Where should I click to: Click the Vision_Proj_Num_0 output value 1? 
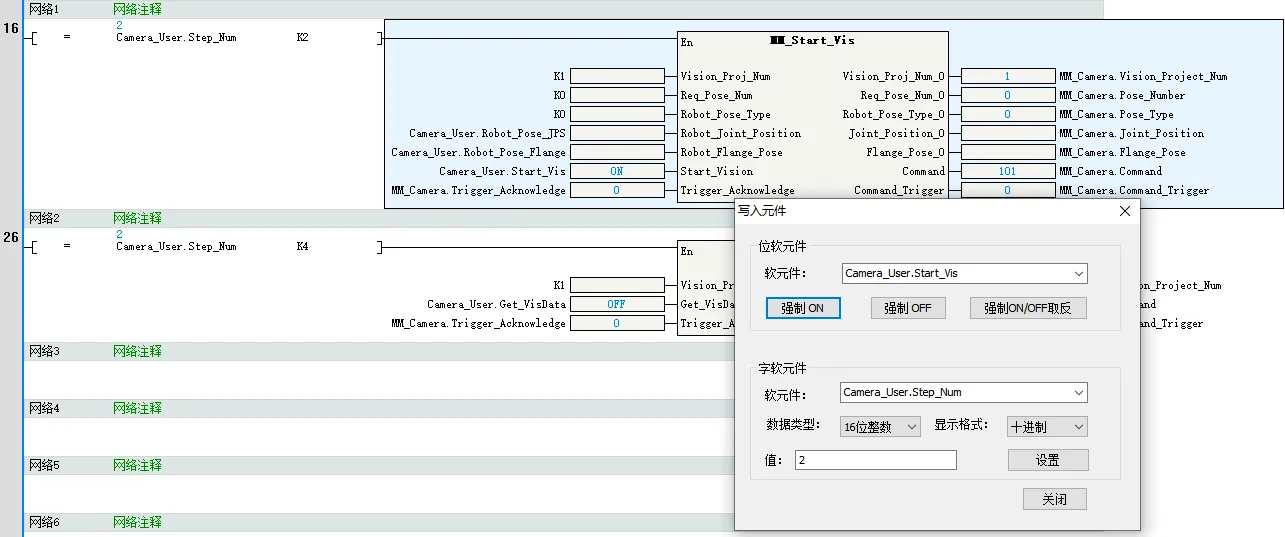1007,76
